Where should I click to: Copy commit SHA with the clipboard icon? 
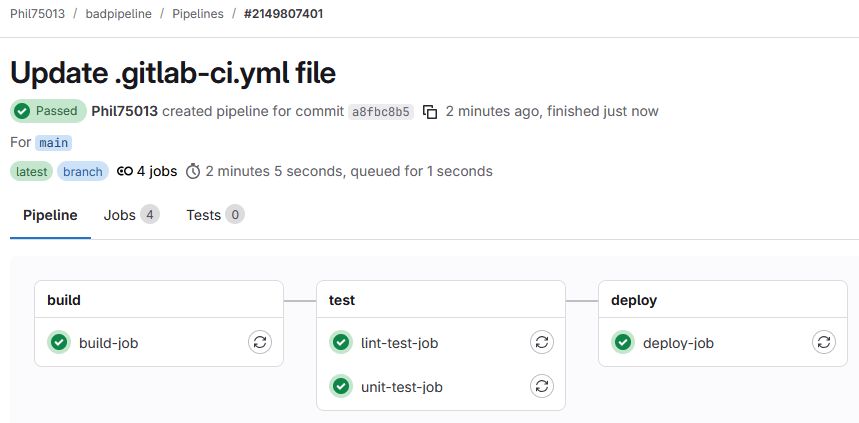point(430,111)
